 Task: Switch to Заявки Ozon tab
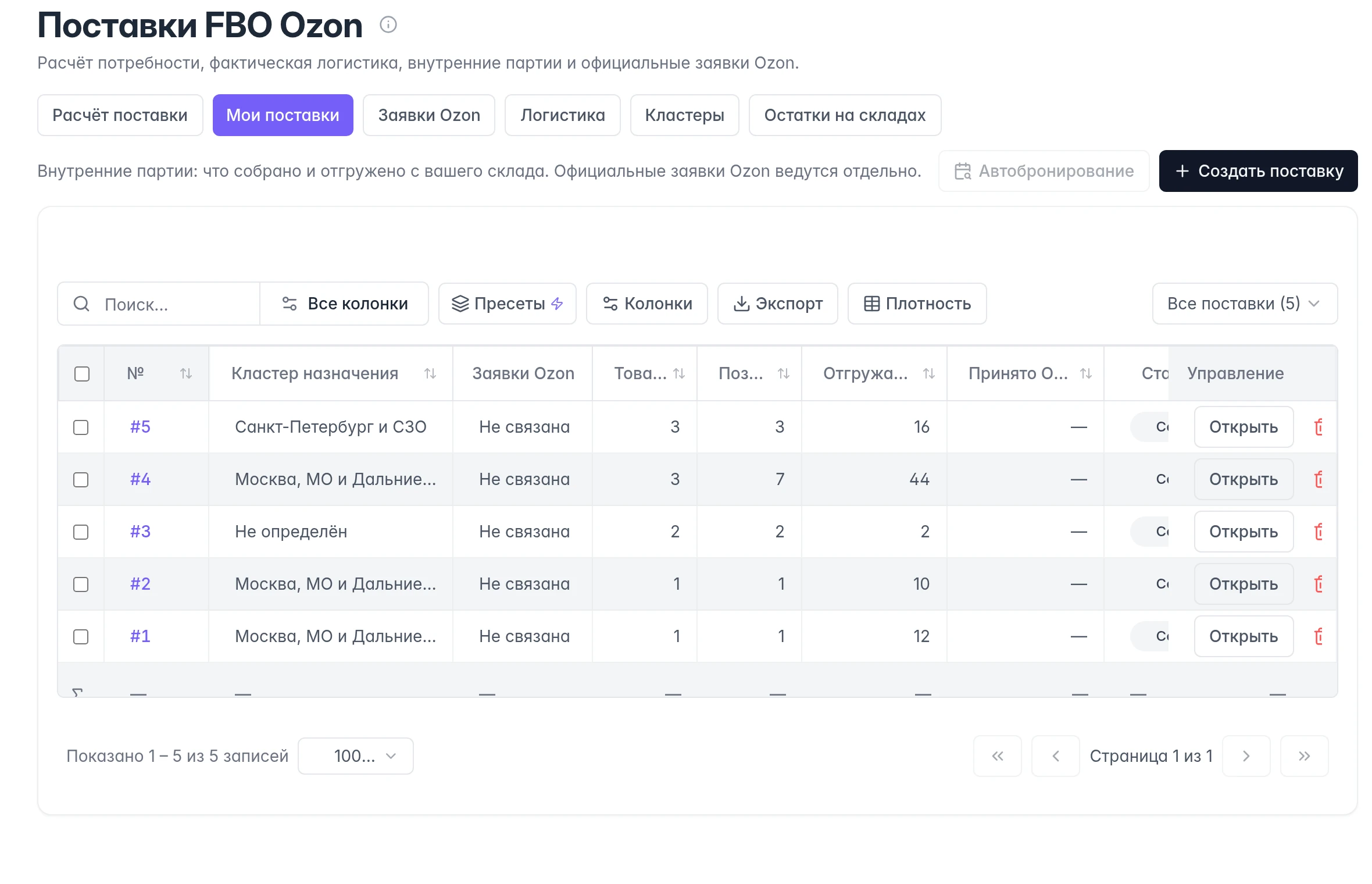[429, 115]
